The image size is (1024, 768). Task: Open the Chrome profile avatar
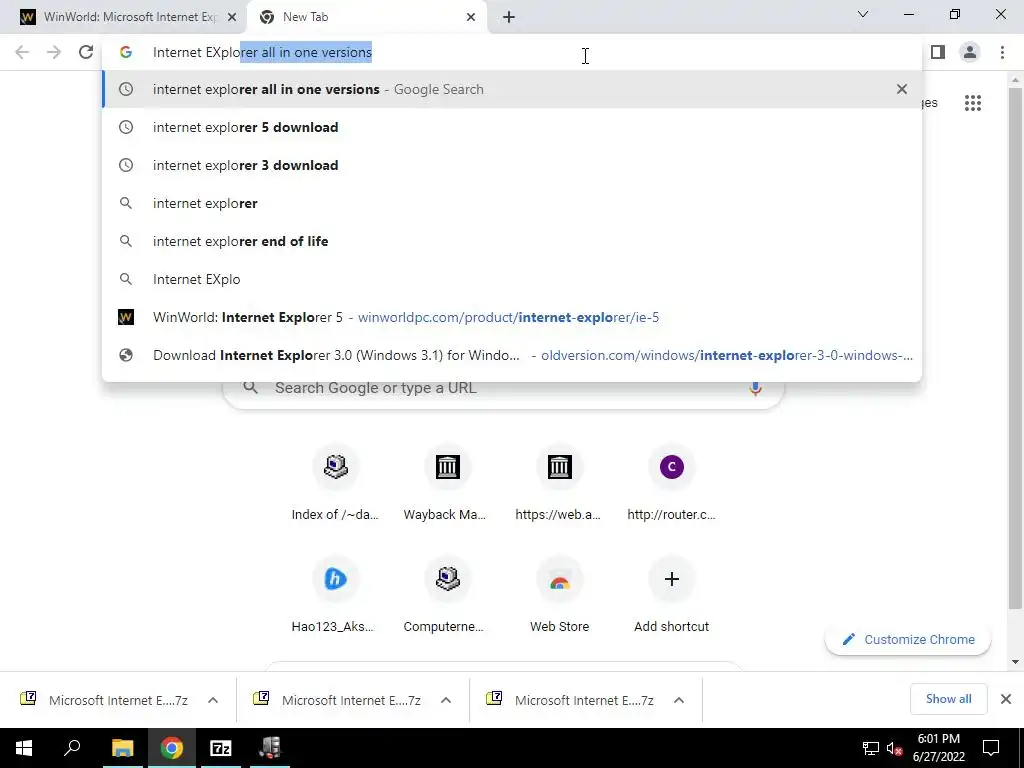click(970, 52)
